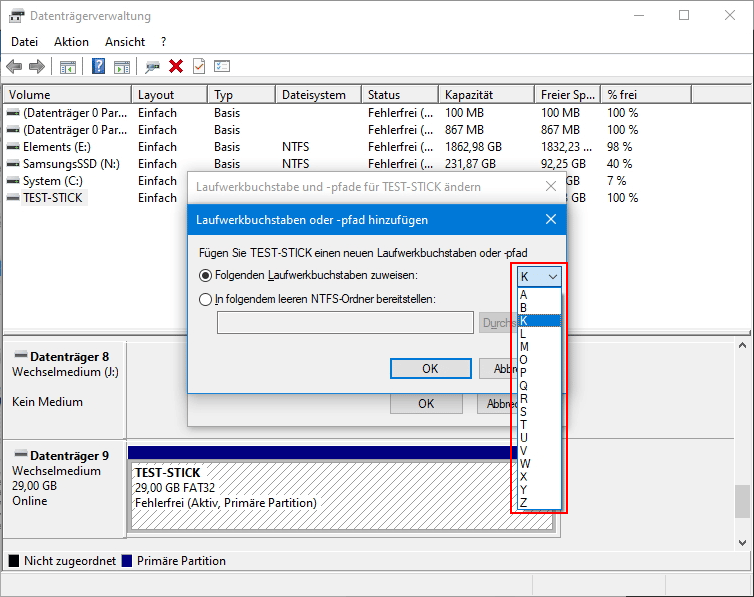
Task: Click the checkmark properties toolbar icon
Action: [199, 66]
